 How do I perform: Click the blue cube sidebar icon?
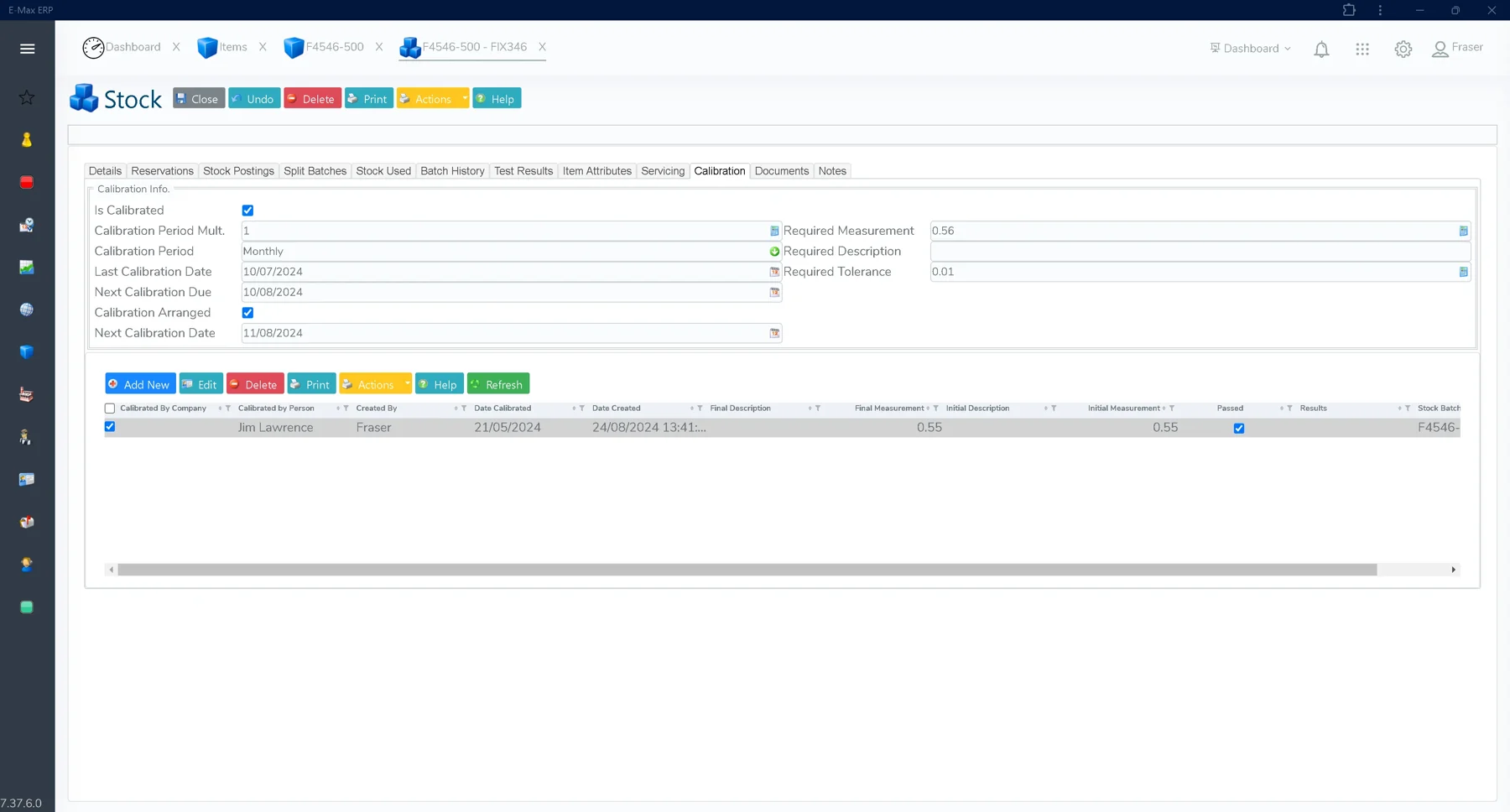point(27,351)
